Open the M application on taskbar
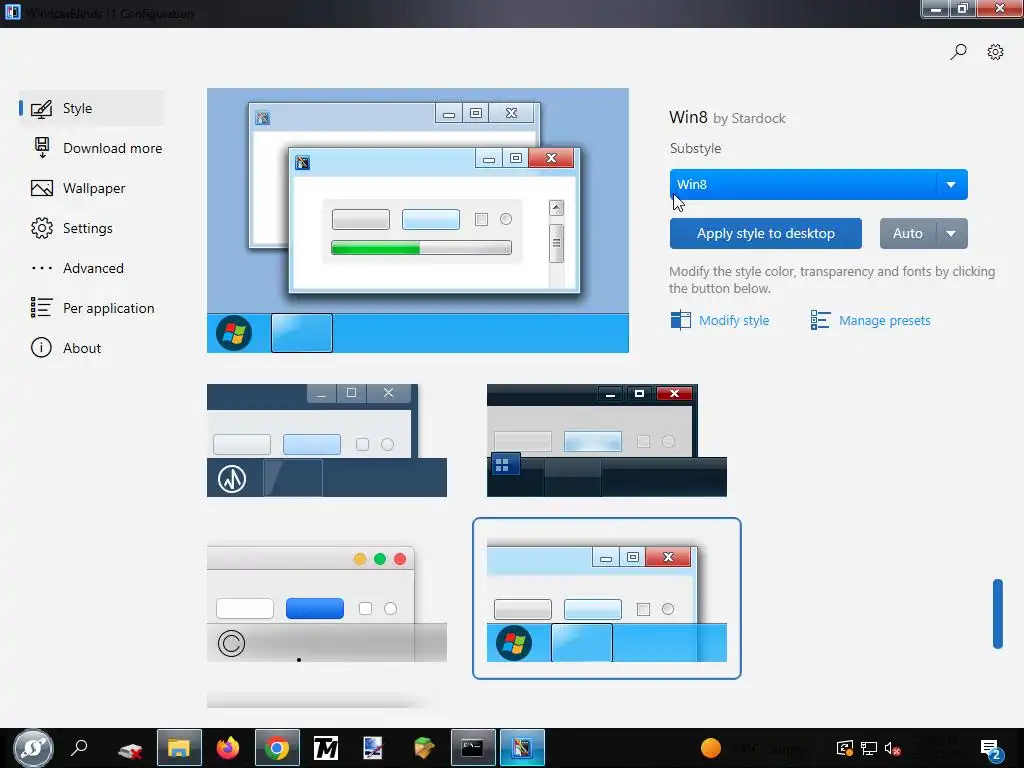 click(325, 748)
